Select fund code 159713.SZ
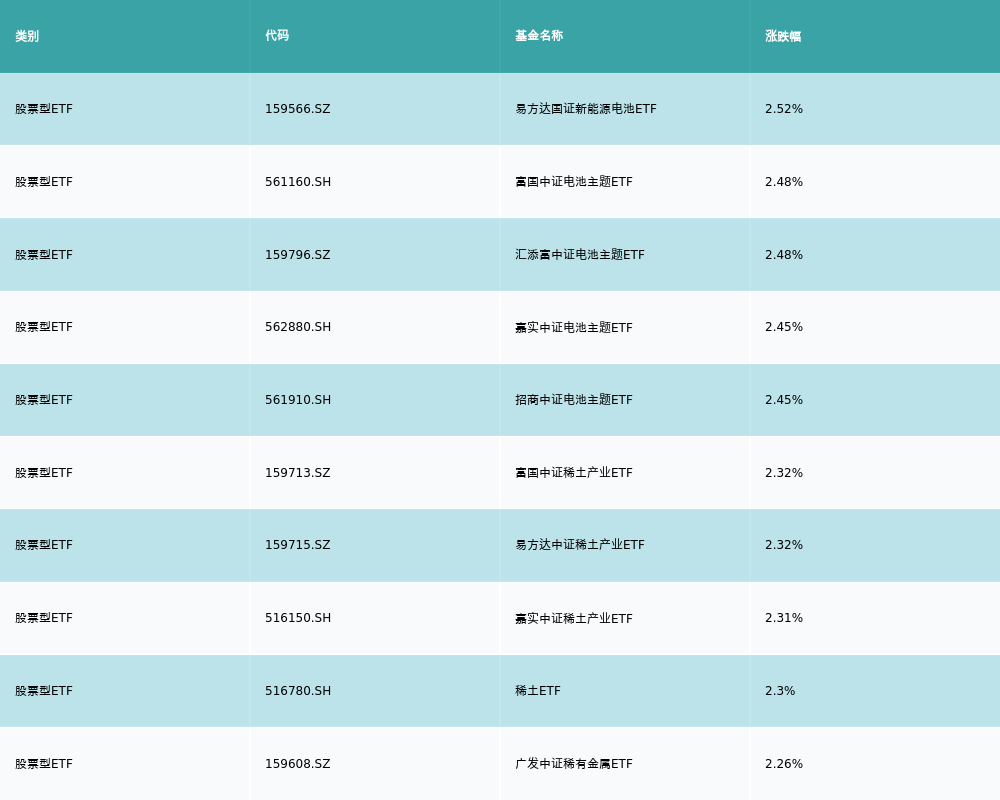Image resolution: width=1000 pixels, height=800 pixels. click(298, 473)
